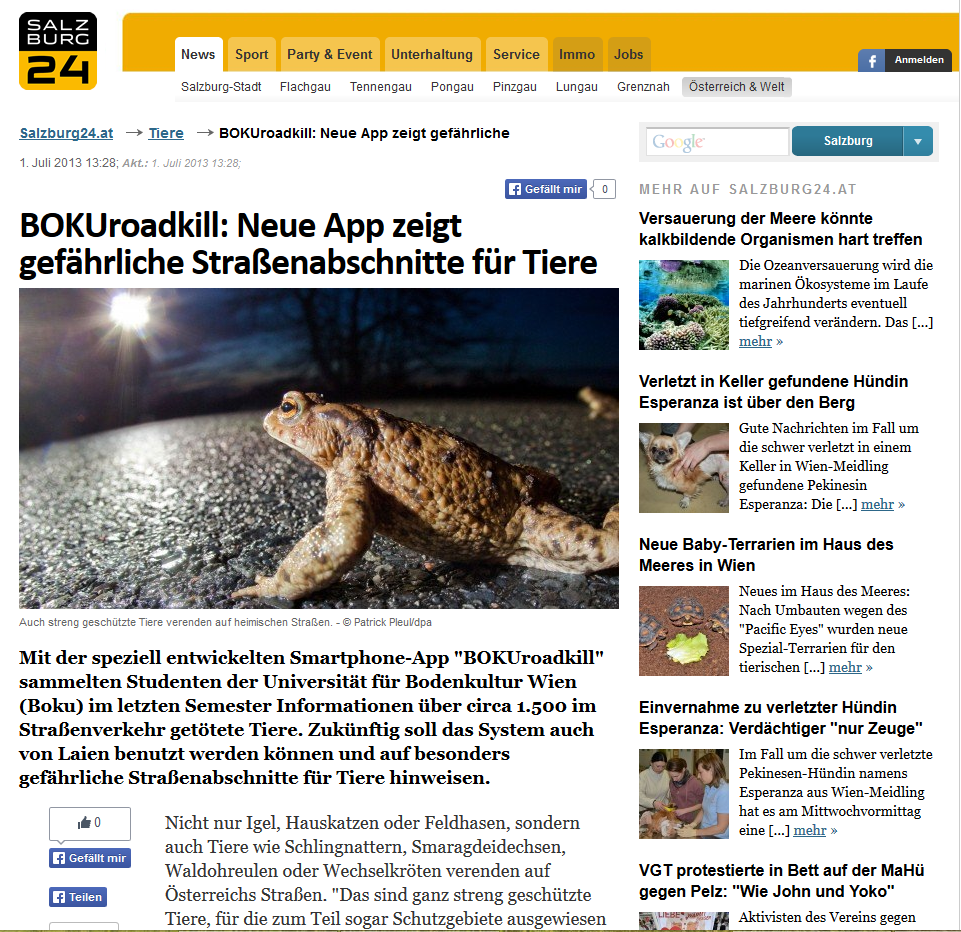The width and height of the screenshot is (961, 932).
Task: Open the Party & Event tab
Action: click(330, 55)
